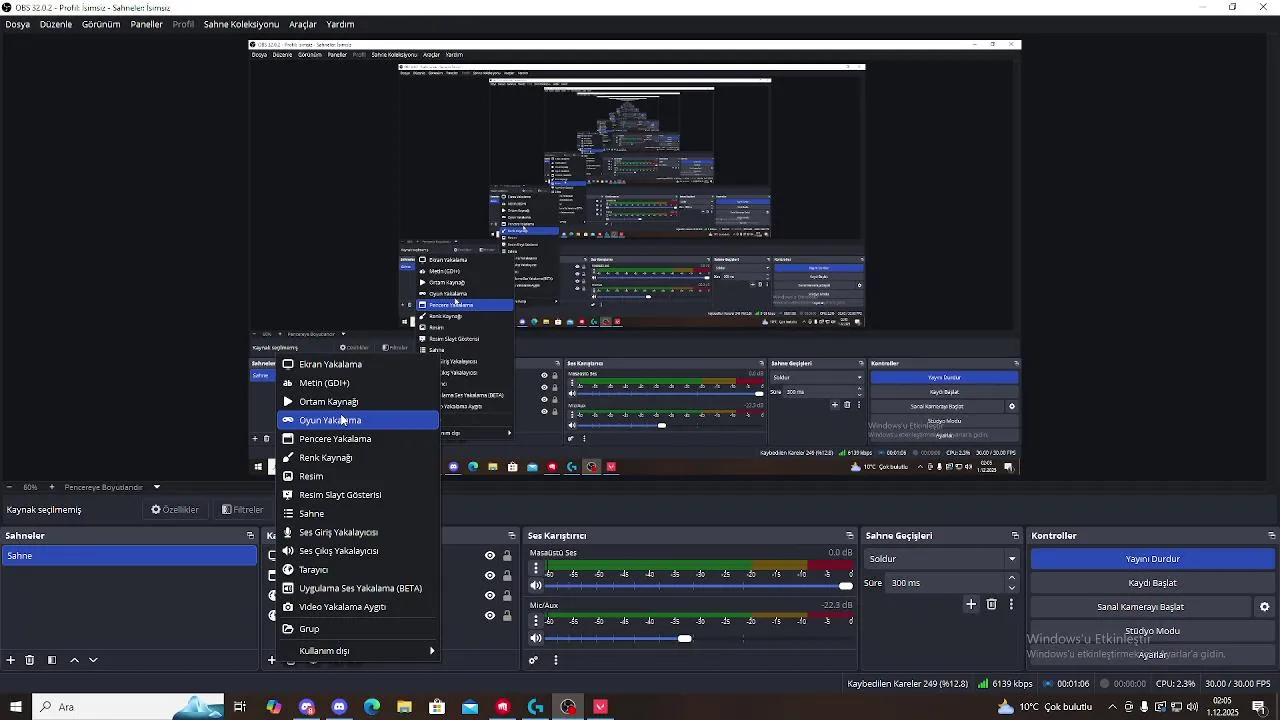Undock the Kontroller panel with its float icon
The width and height of the screenshot is (1280, 720).
click(x=1272, y=536)
